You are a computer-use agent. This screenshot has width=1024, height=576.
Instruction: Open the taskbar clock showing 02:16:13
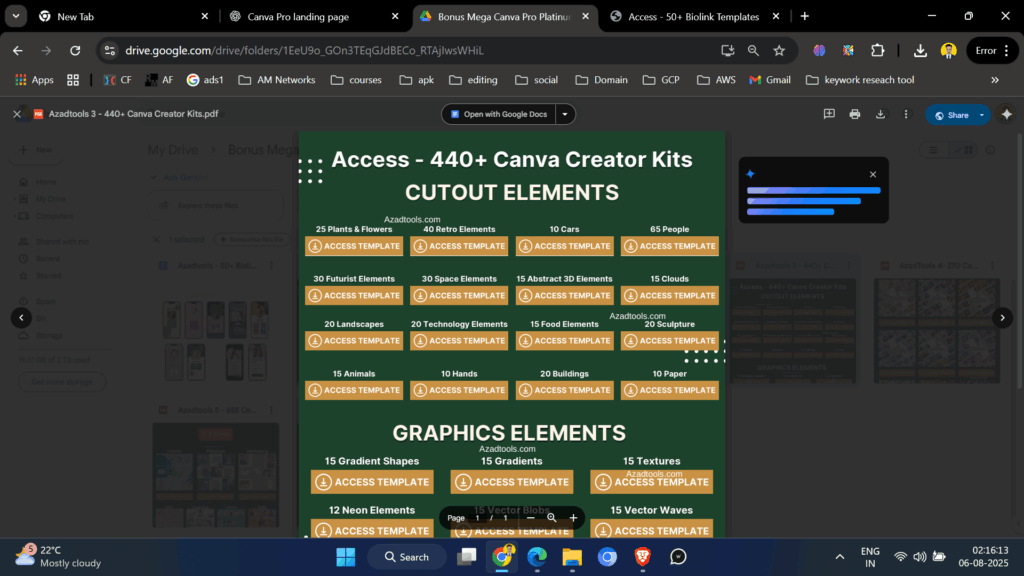983,556
